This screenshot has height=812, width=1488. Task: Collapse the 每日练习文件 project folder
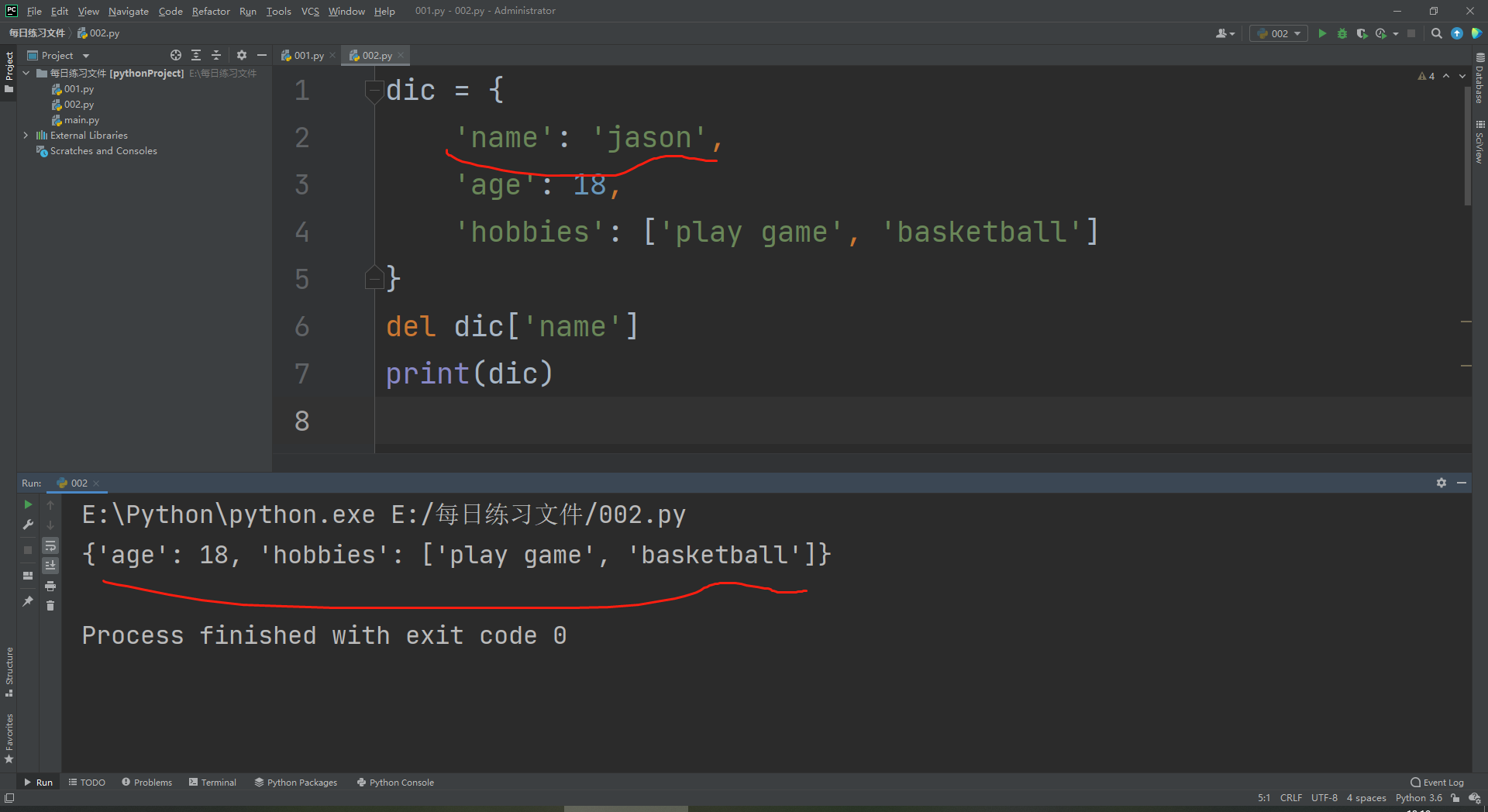click(26, 73)
